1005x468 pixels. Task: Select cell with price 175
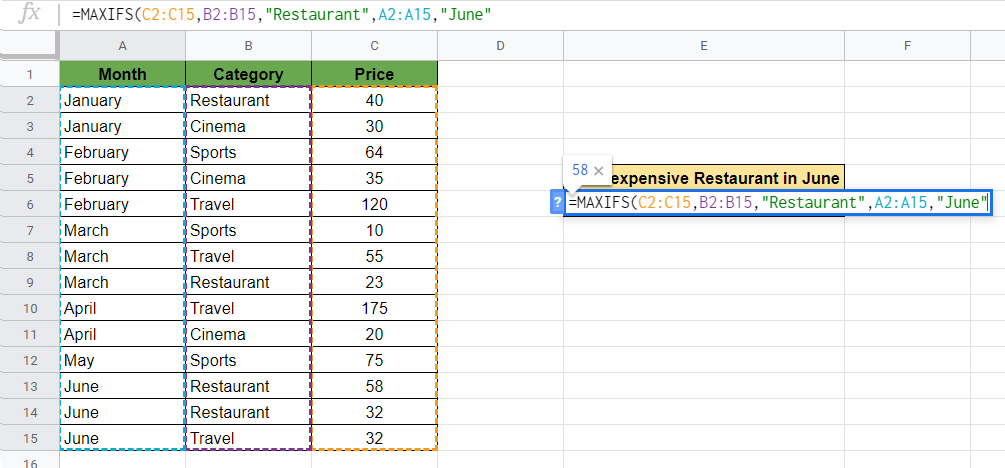point(374,308)
